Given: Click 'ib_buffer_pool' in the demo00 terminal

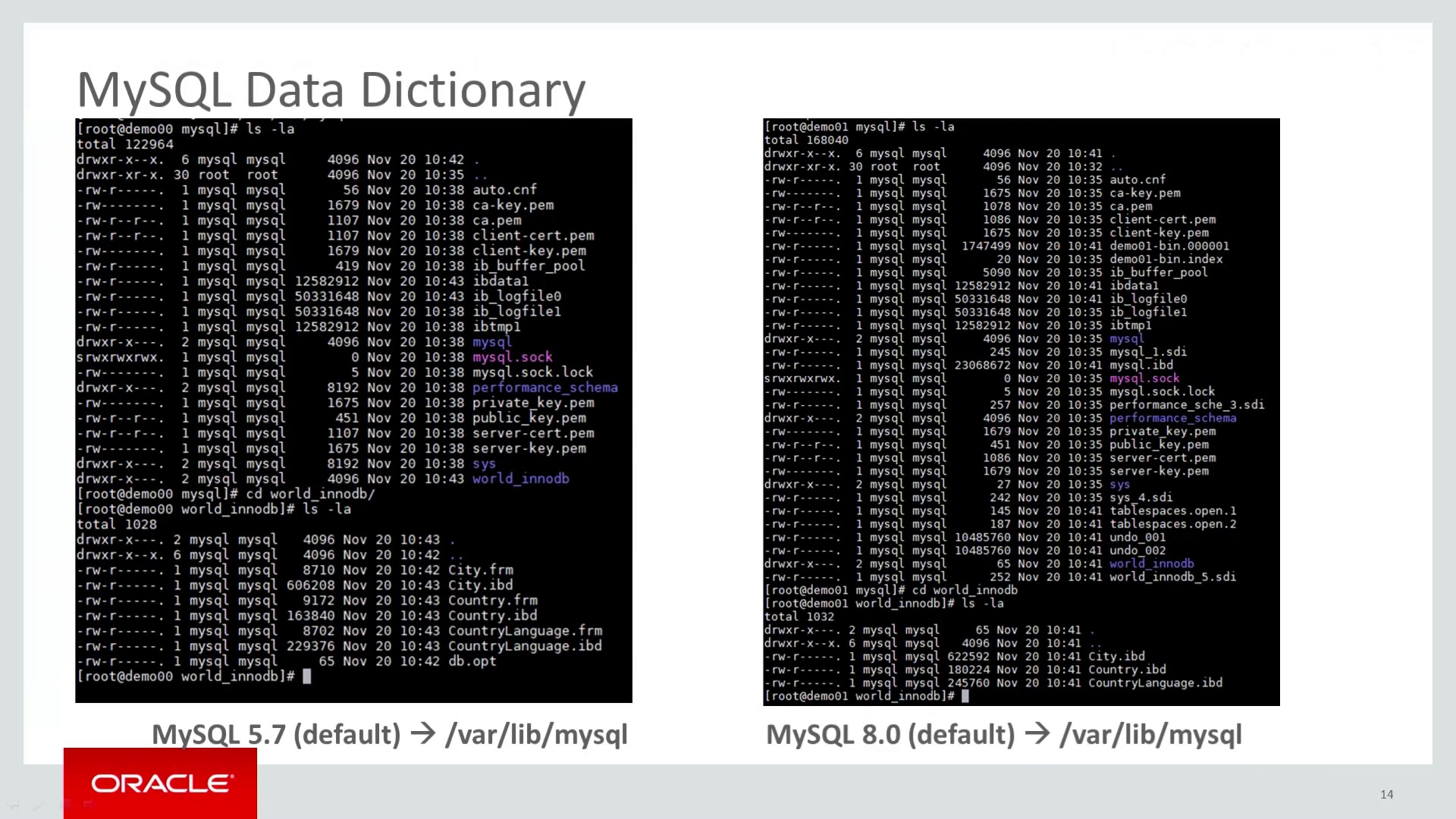Looking at the screenshot, I should (529, 266).
